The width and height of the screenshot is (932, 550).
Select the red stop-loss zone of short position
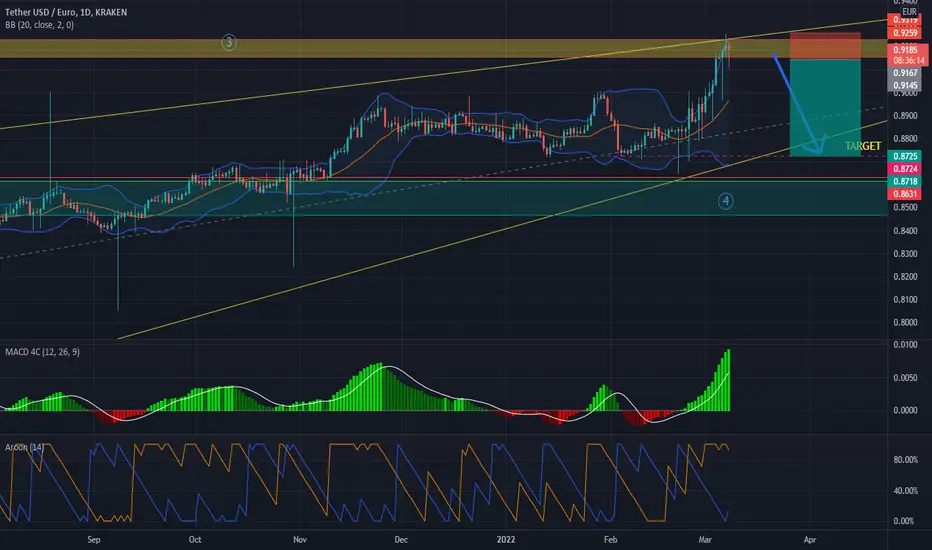[x=825, y=46]
